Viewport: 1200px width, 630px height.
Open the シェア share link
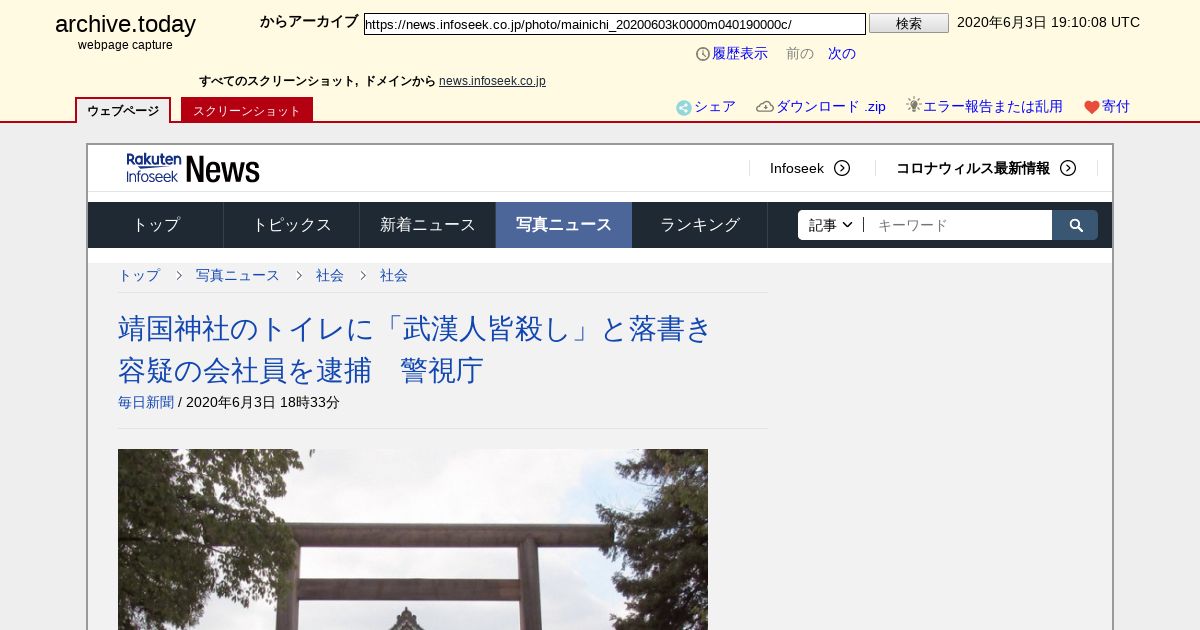tap(715, 107)
